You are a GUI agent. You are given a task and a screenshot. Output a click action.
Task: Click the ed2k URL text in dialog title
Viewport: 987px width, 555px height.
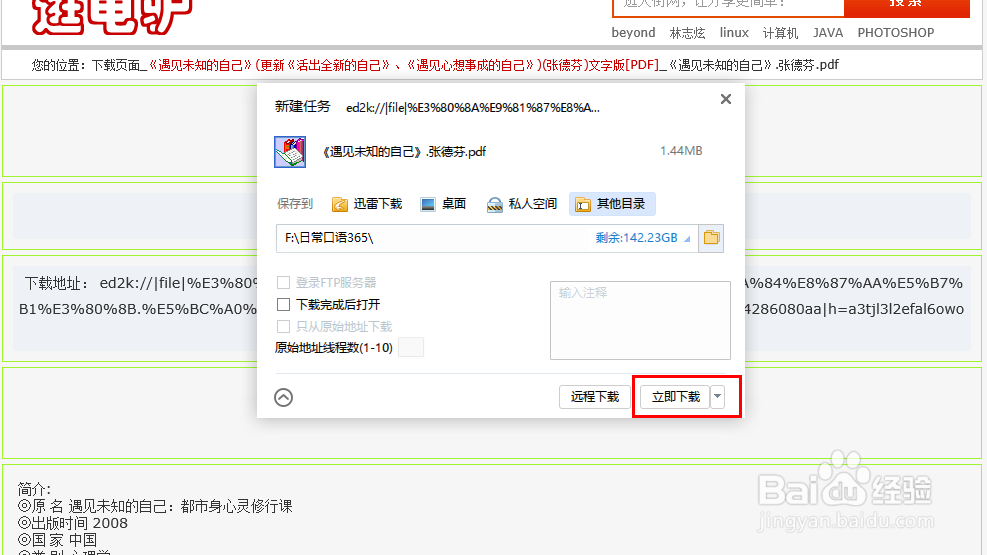(x=473, y=108)
